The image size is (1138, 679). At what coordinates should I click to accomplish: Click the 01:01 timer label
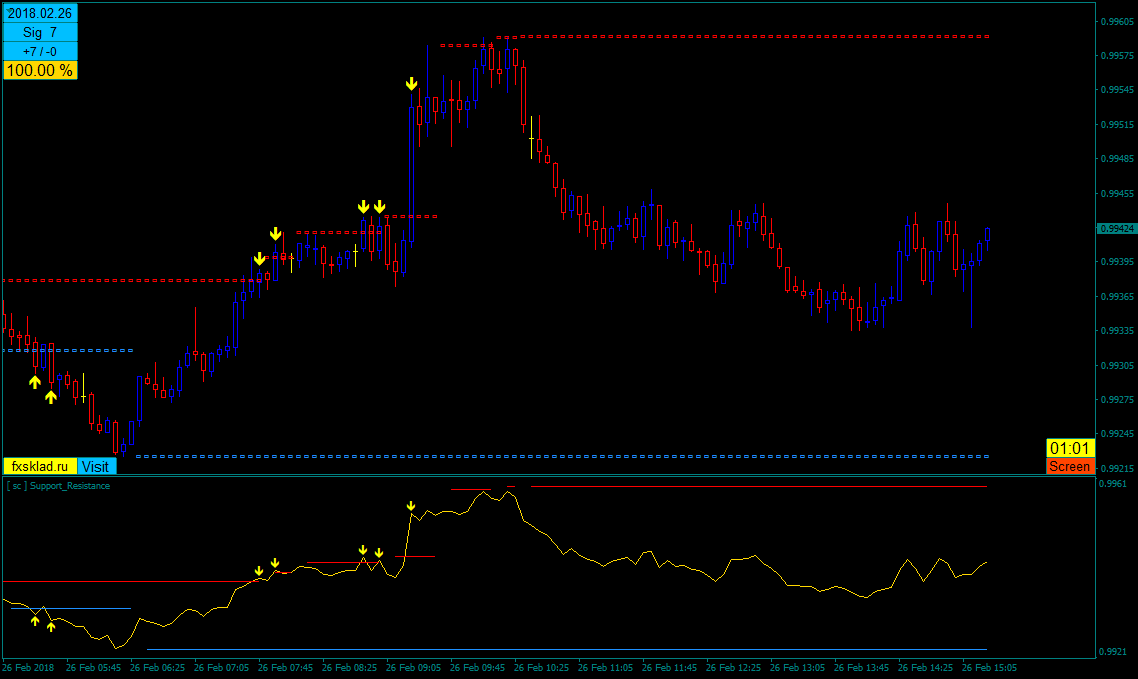[1070, 448]
